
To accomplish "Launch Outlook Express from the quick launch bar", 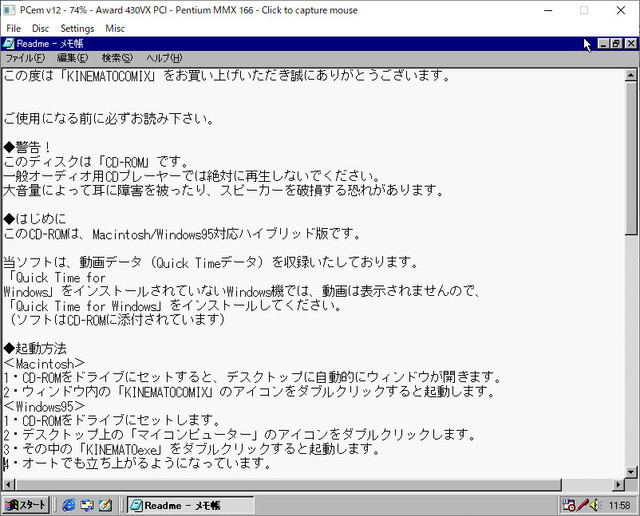I will pos(87,505).
